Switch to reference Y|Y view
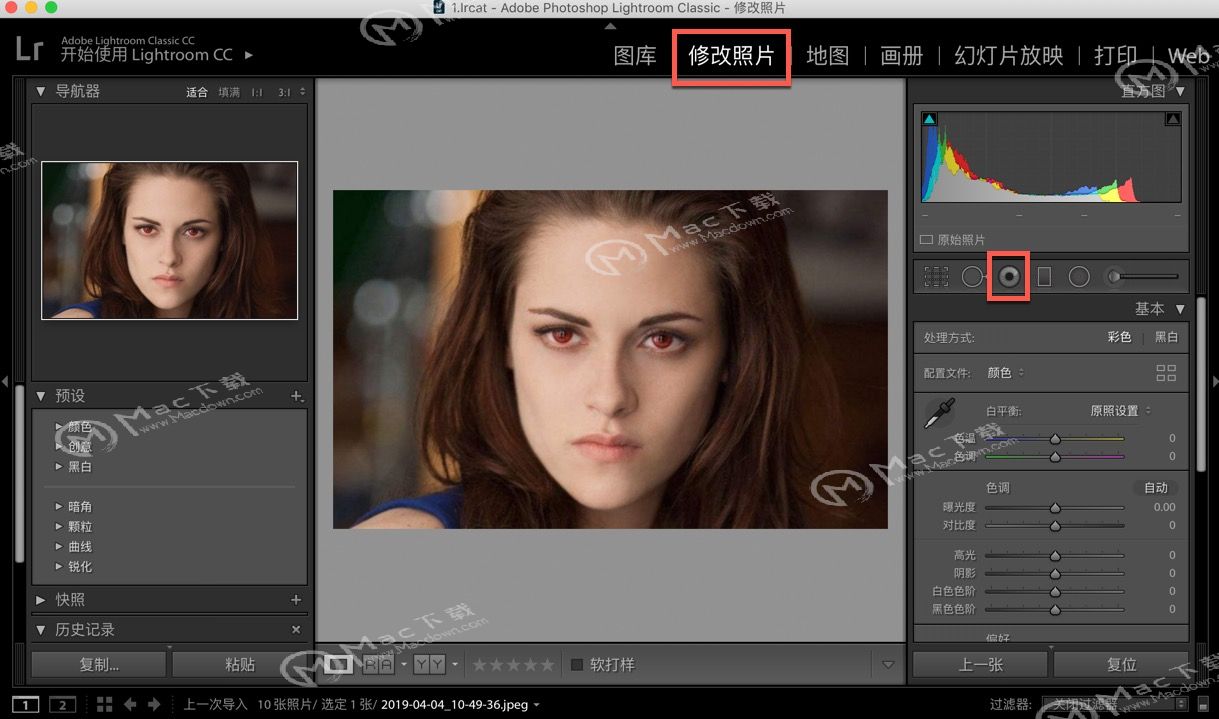Image resolution: width=1219 pixels, height=719 pixels. point(429,664)
